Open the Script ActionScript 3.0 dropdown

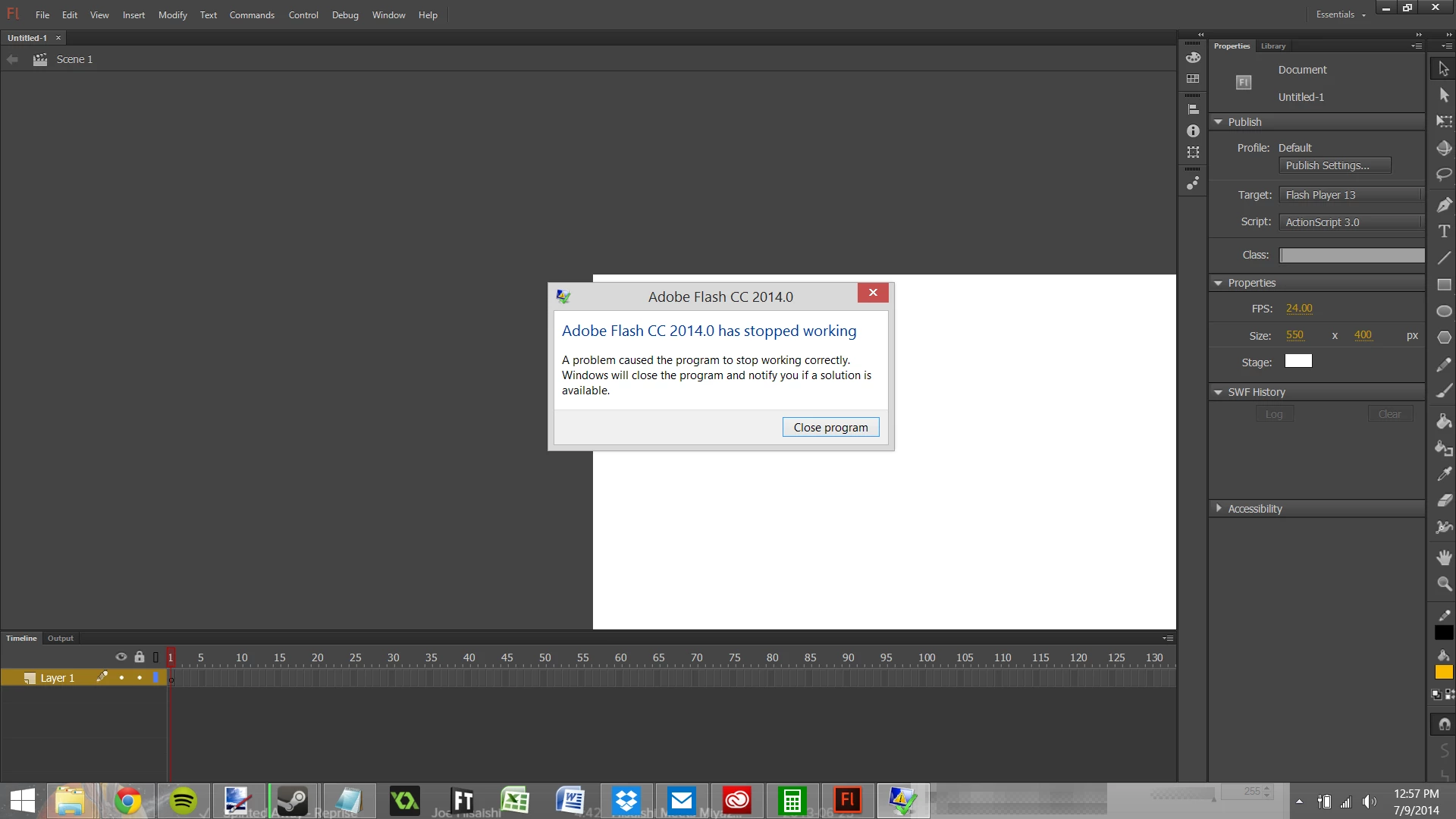point(1351,222)
